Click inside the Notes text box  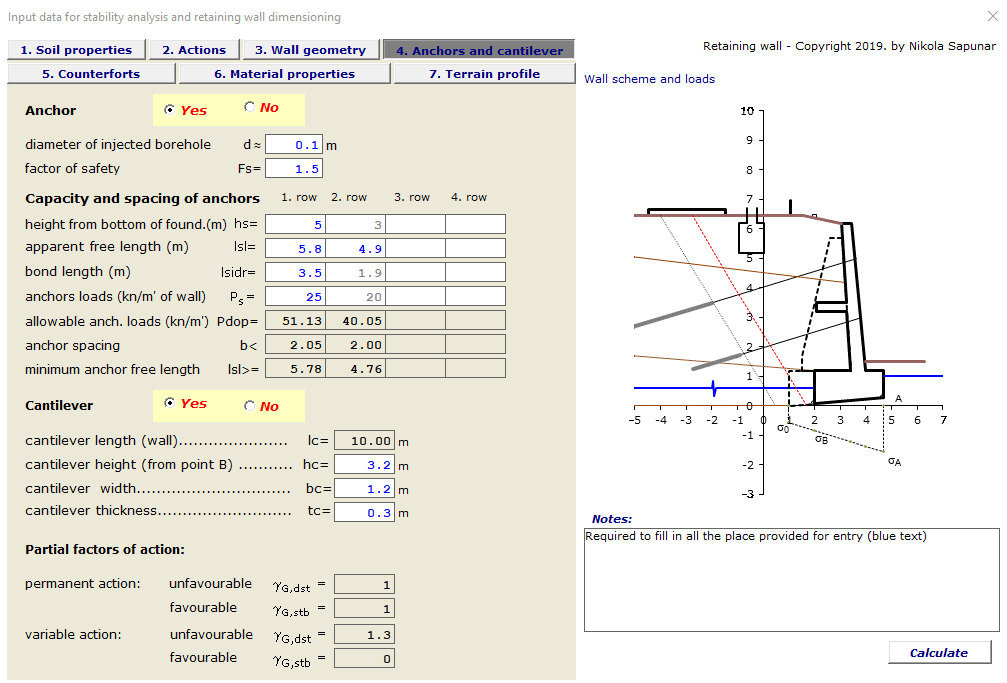click(791, 580)
